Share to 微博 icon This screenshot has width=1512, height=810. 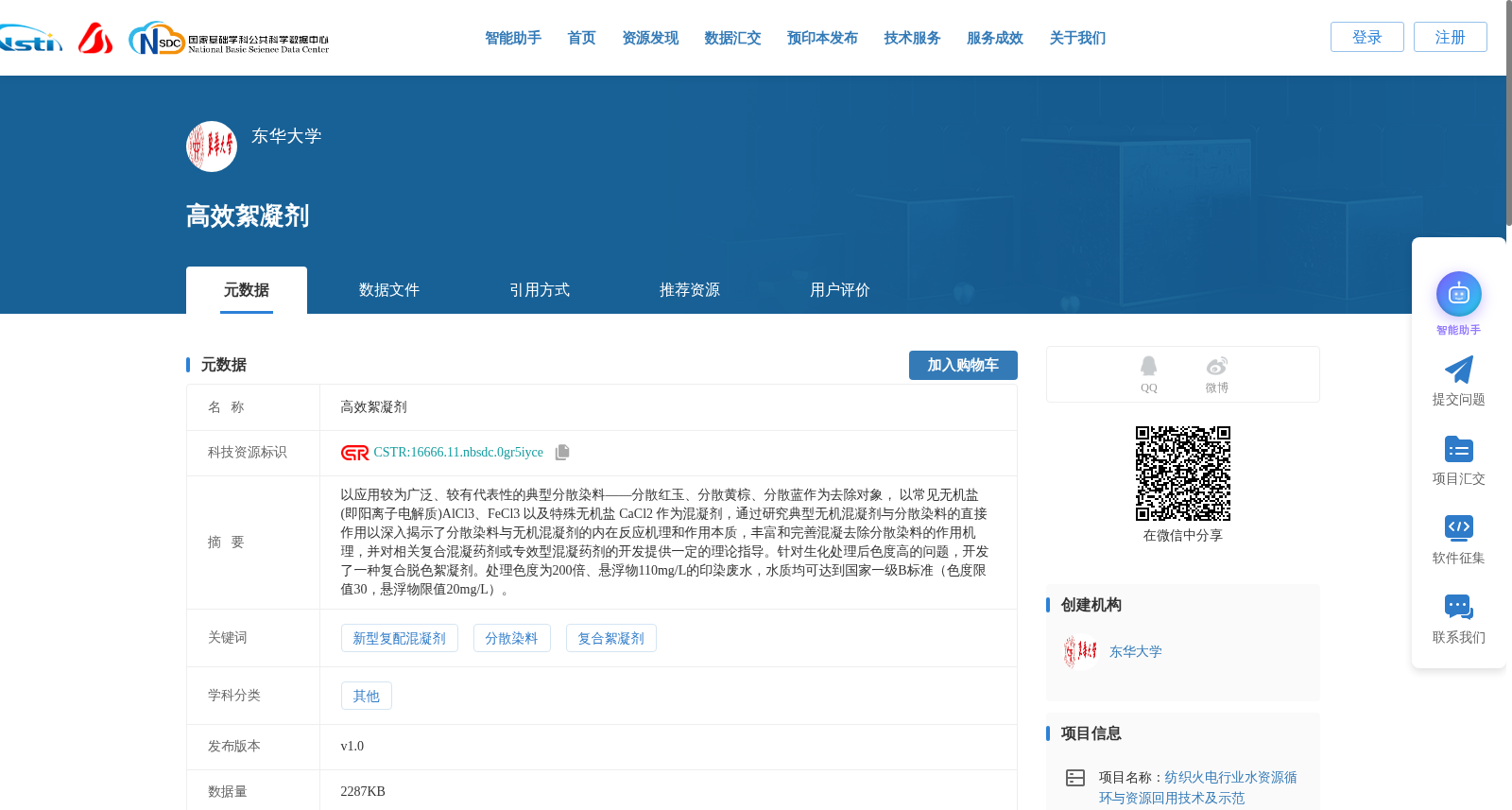tap(1216, 366)
